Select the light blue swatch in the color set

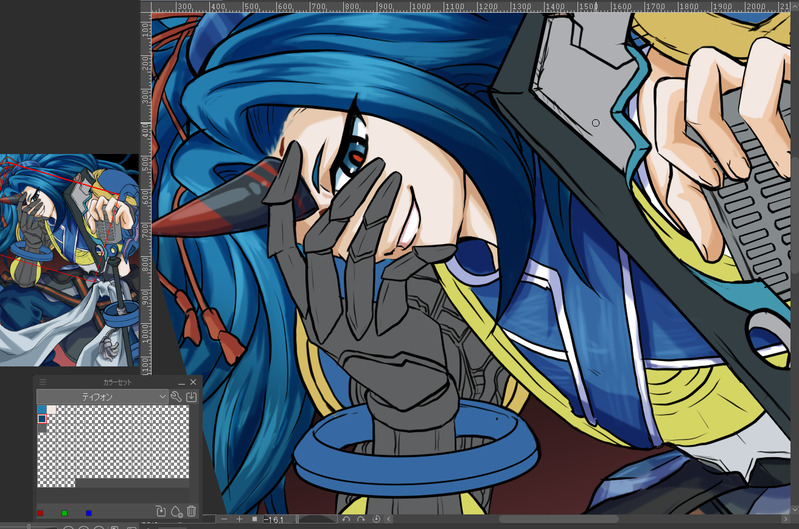(x=42, y=409)
